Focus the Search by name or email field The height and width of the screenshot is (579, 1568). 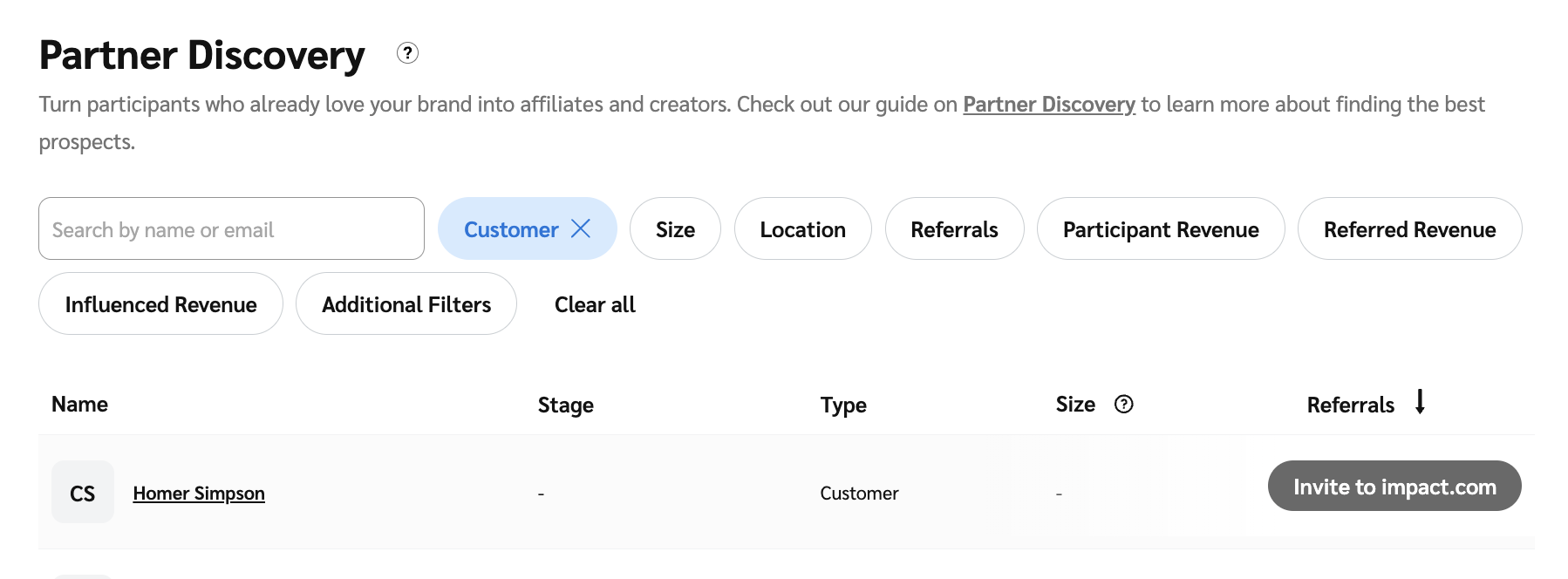pos(231,229)
